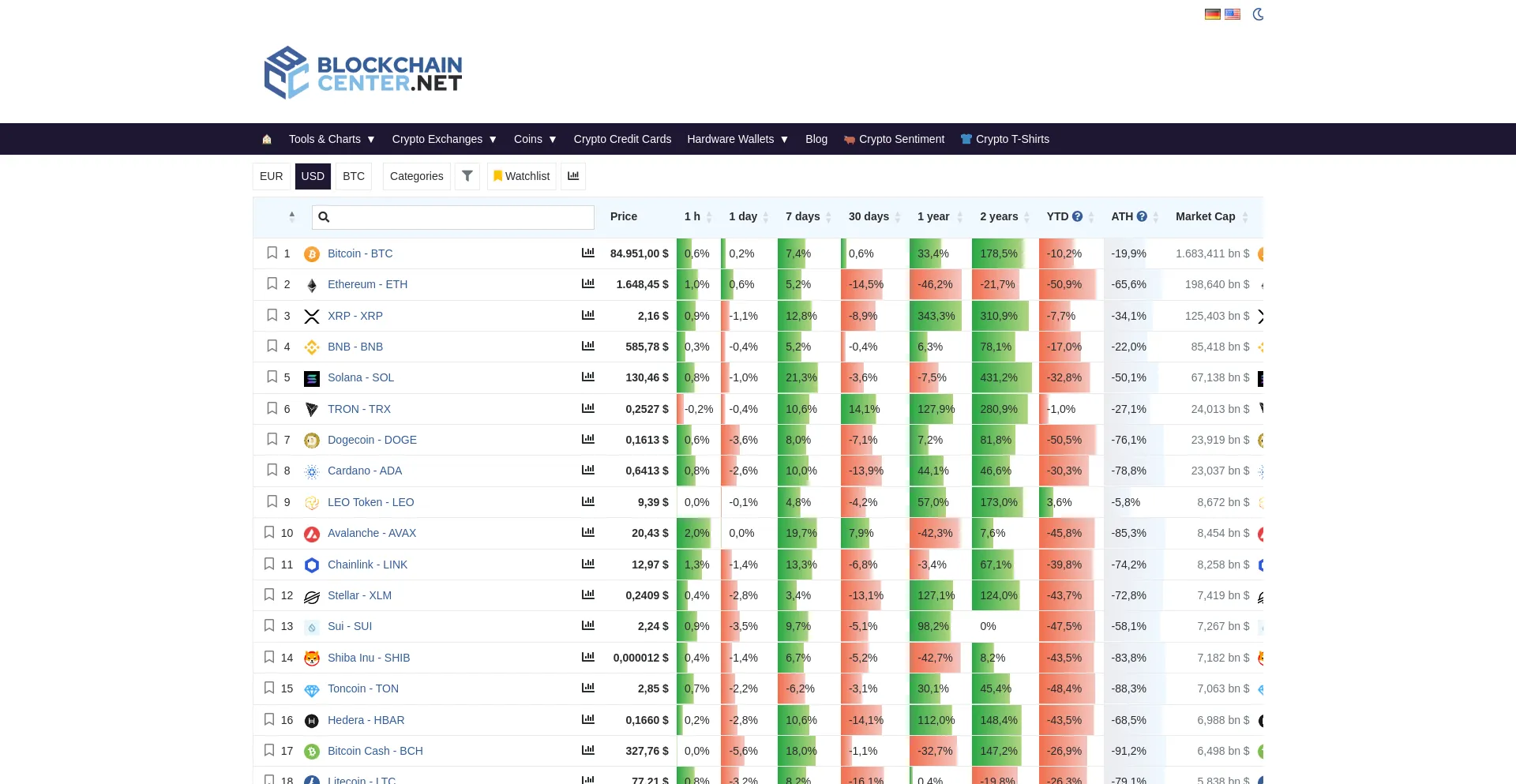Navigate to Crypto Credit Cards
Screen dimensions: 1516x784
(x=622, y=139)
